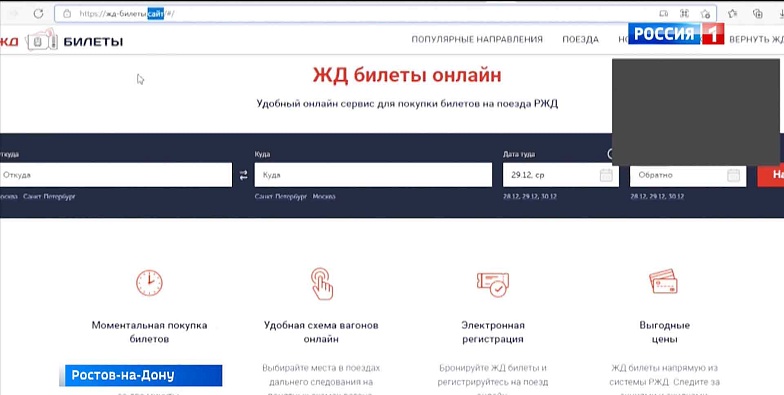This screenshot has height=395, width=784.
Task: Open the ПОЕЗДА menu item
Action: point(580,40)
